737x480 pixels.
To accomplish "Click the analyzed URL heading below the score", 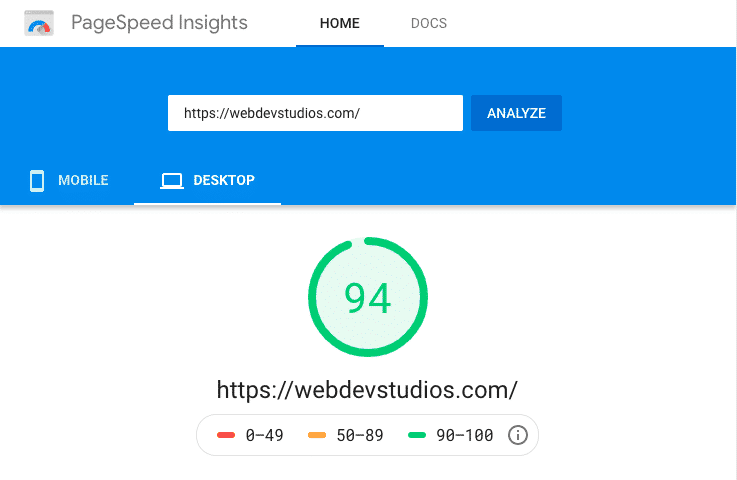I will click(367, 390).
